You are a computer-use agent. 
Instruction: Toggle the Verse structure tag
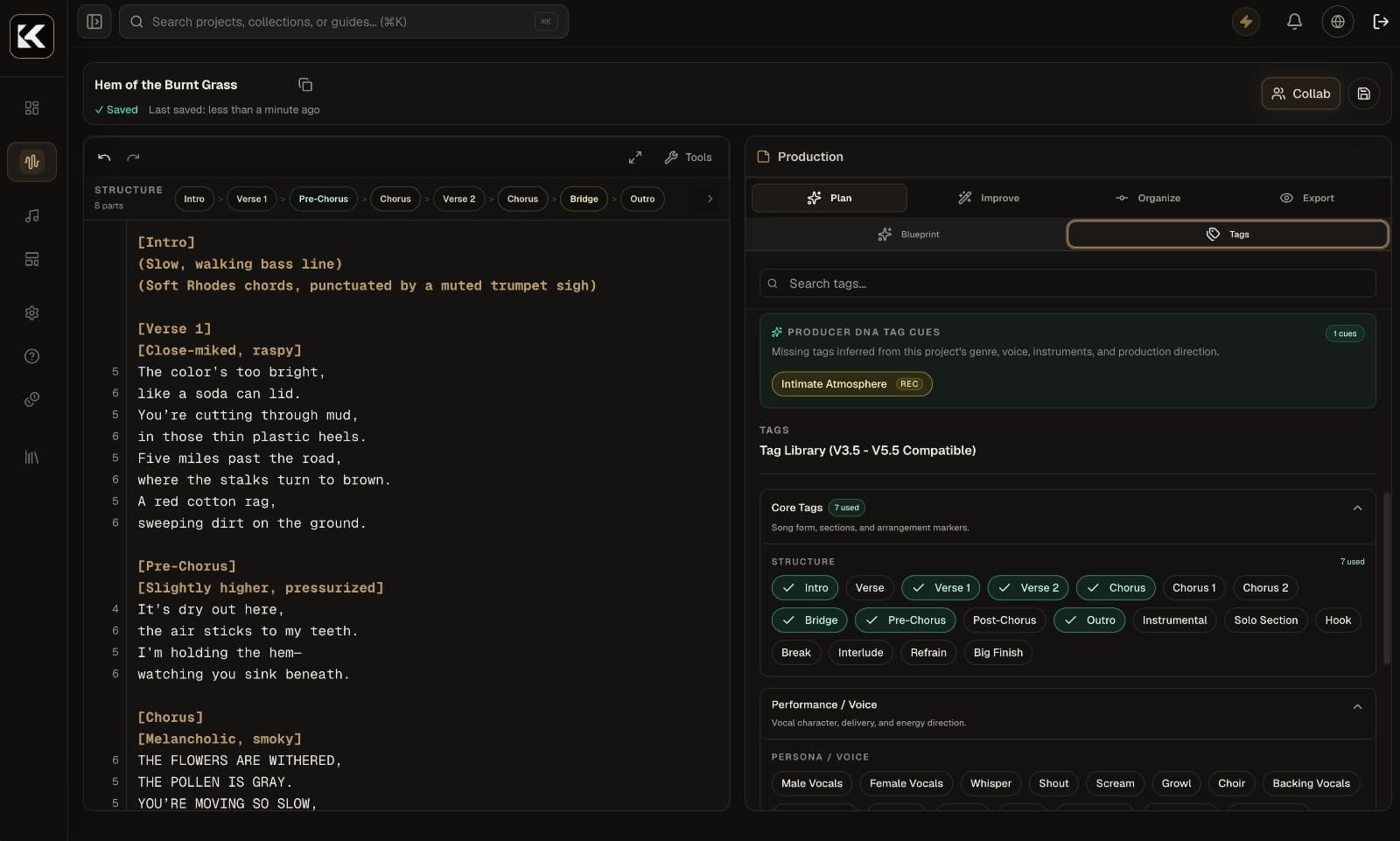point(870,588)
